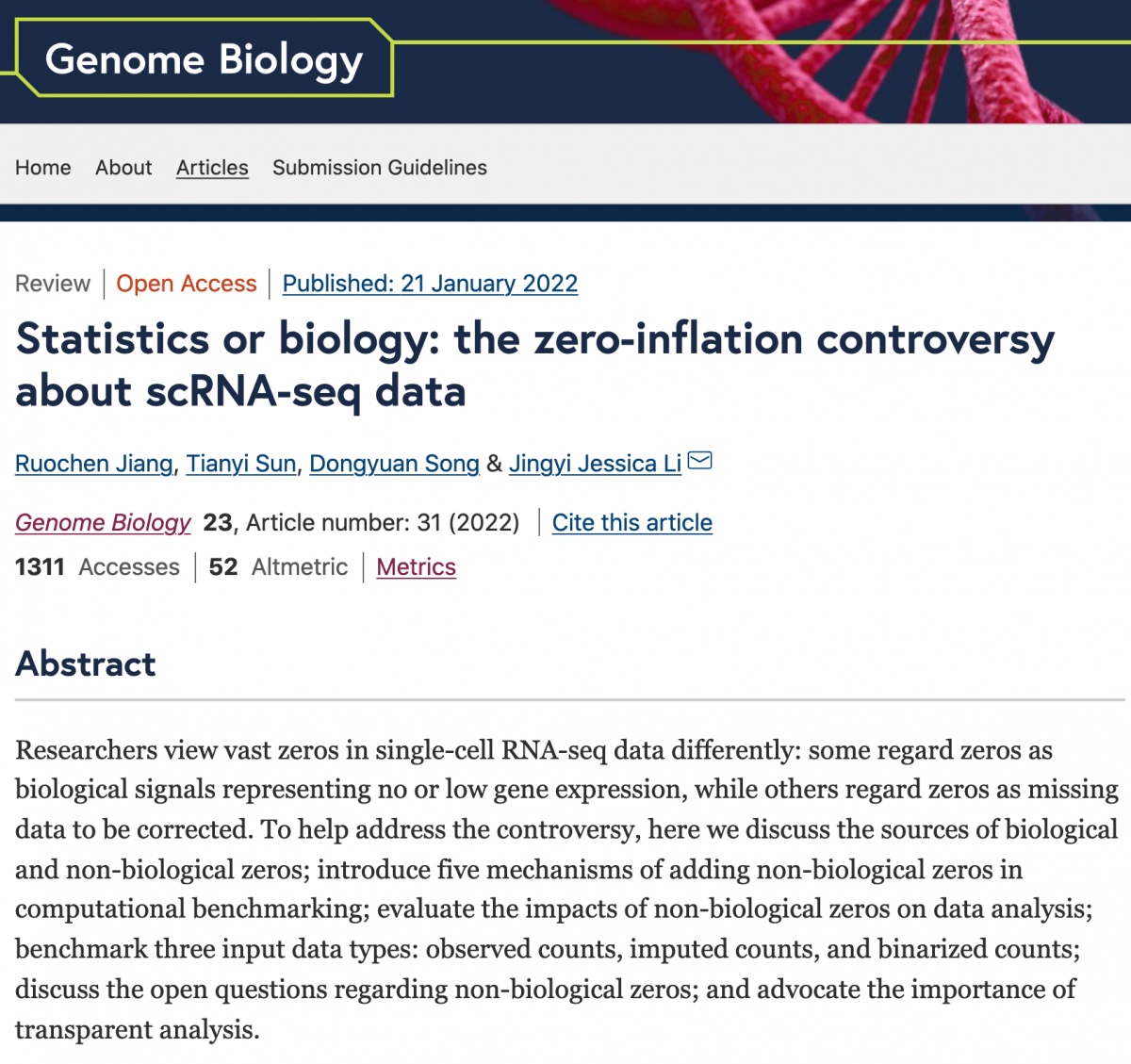Click the DNA helix banner image
Screen dimensions: 1131x1064
(839, 61)
